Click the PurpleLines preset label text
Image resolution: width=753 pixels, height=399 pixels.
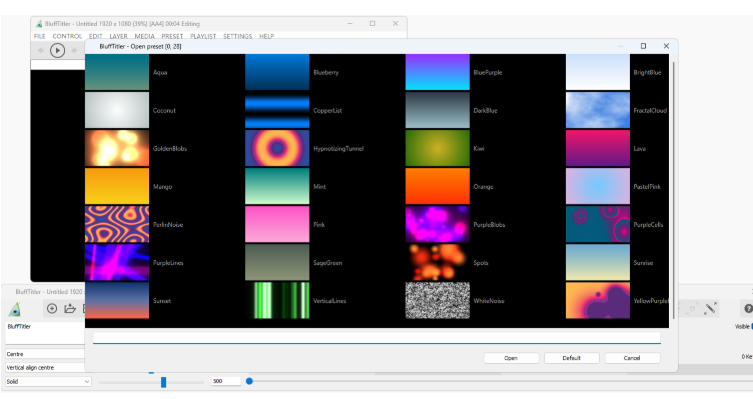pos(168,263)
